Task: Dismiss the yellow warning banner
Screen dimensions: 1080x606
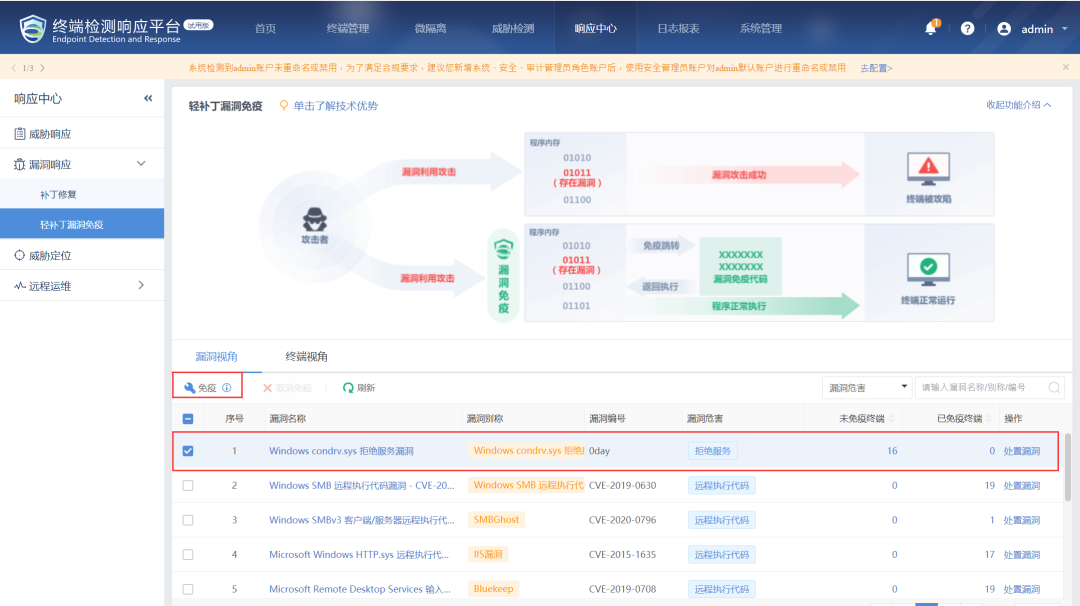Action: point(1065,67)
